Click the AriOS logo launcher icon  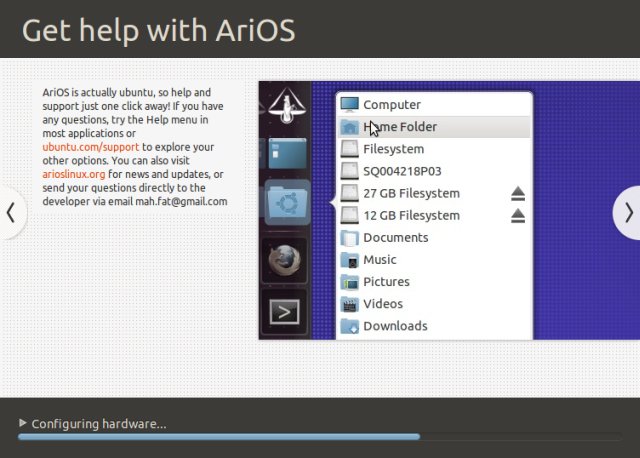tap(287, 106)
